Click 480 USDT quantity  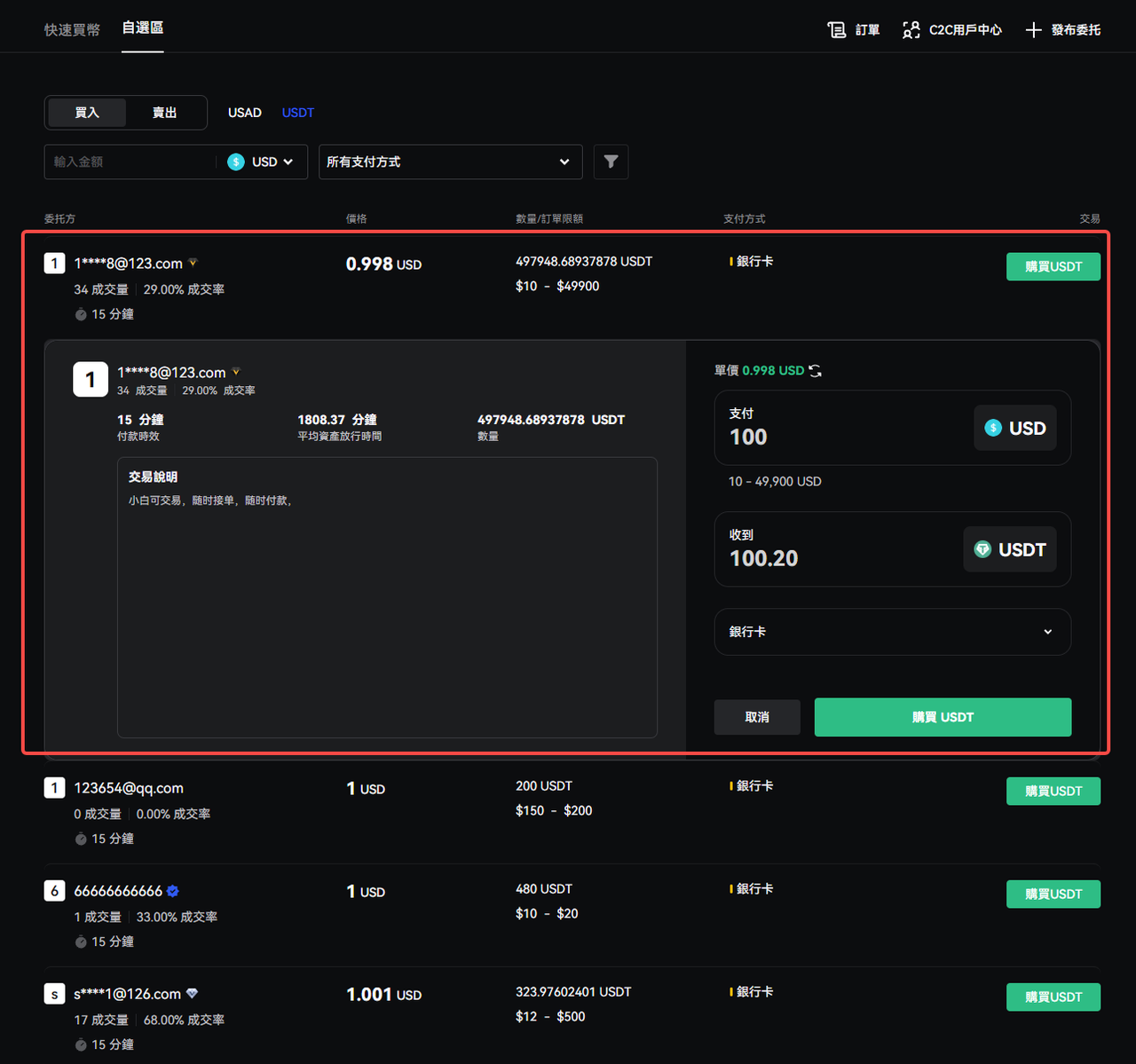[x=544, y=889]
